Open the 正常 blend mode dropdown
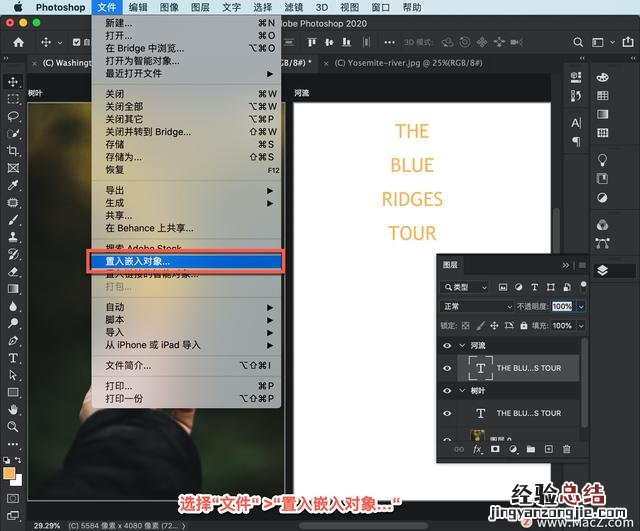This screenshot has width=640, height=531. coord(476,307)
